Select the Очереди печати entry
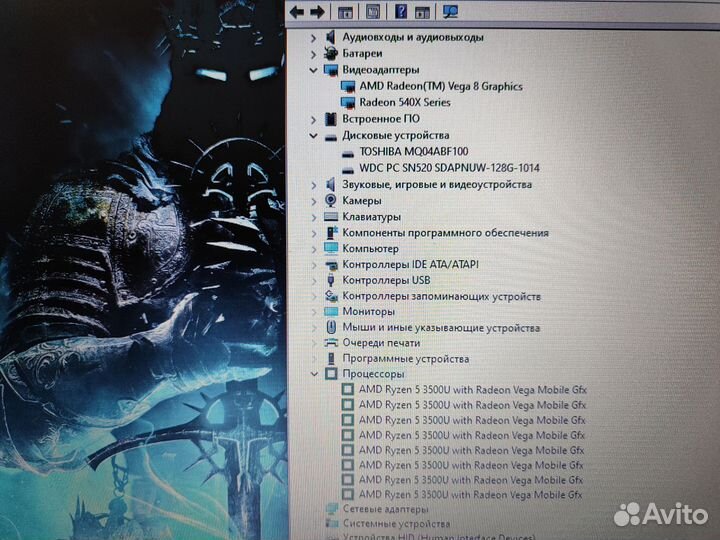Viewport: 720px width, 540px height. (380, 343)
